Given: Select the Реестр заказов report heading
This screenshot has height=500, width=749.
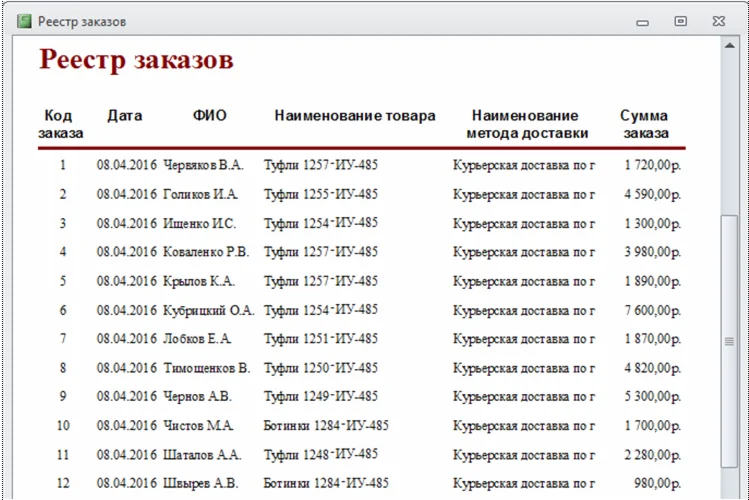Looking at the screenshot, I should pyautogui.click(x=136, y=60).
